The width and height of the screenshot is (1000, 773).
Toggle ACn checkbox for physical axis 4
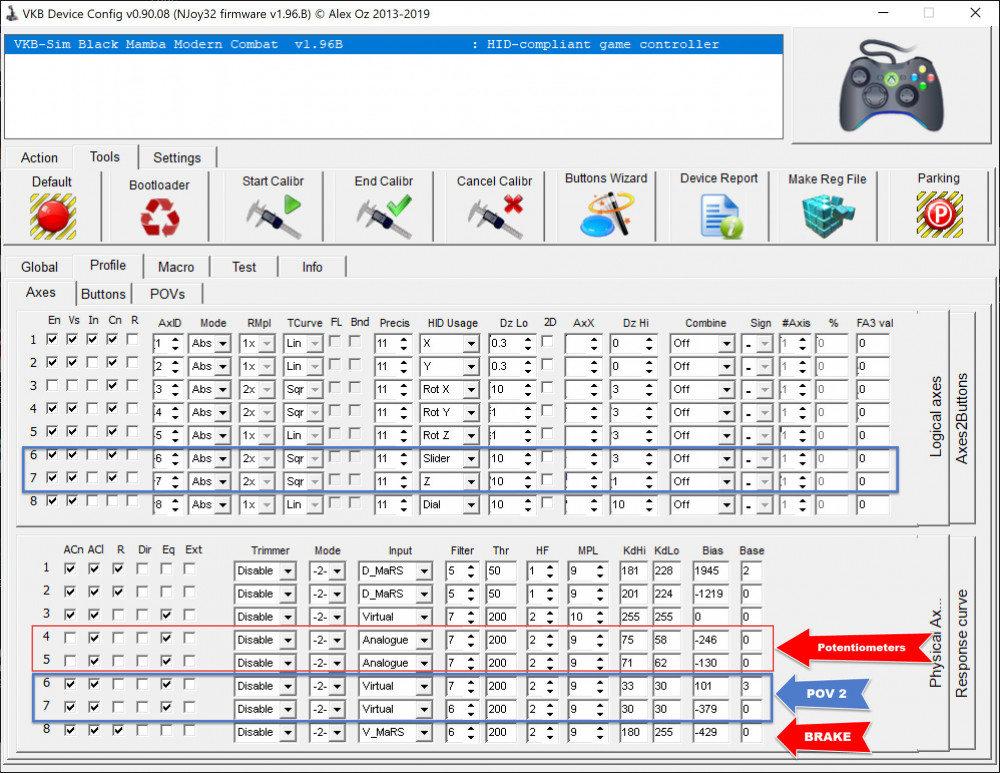70,638
